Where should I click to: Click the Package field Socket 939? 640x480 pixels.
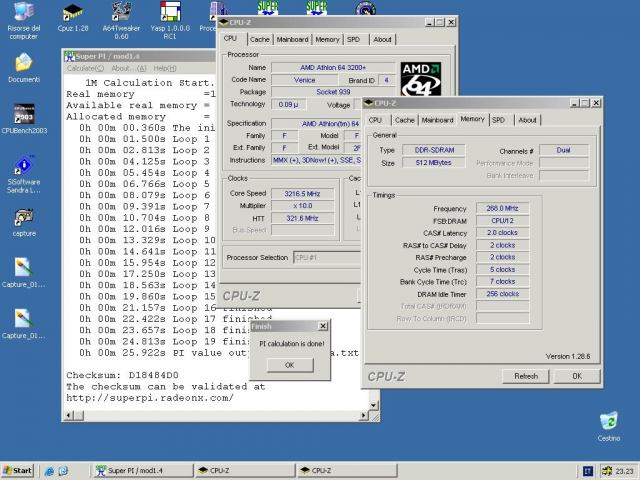(333, 92)
